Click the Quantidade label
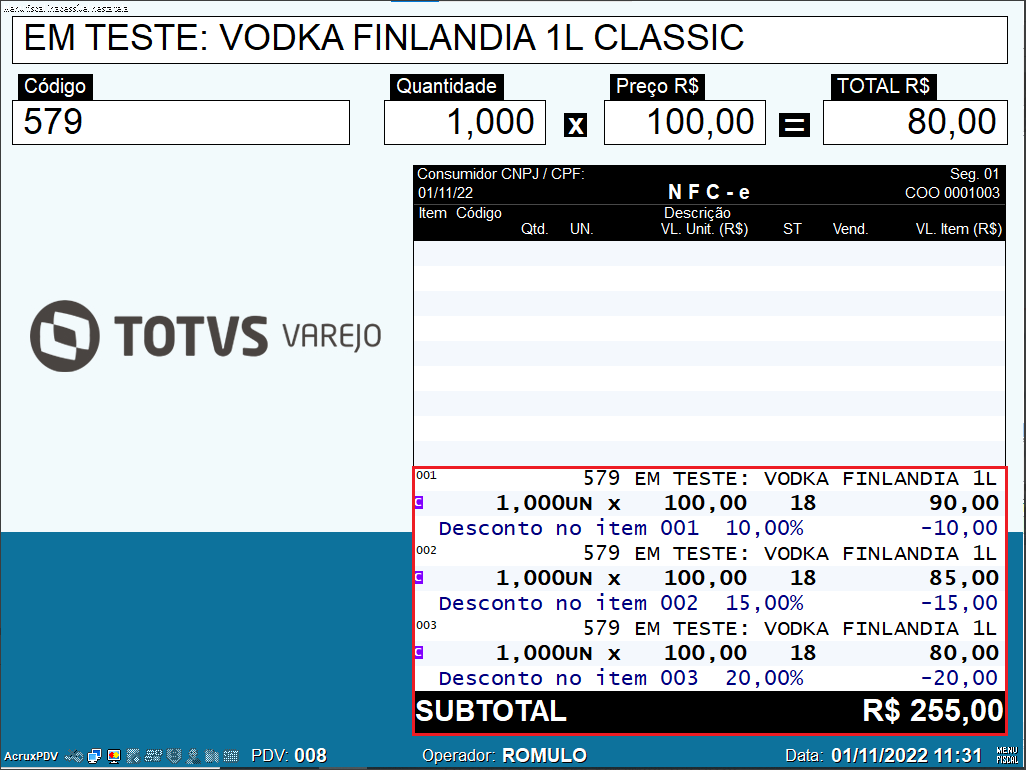This screenshot has width=1026, height=770. tap(446, 86)
